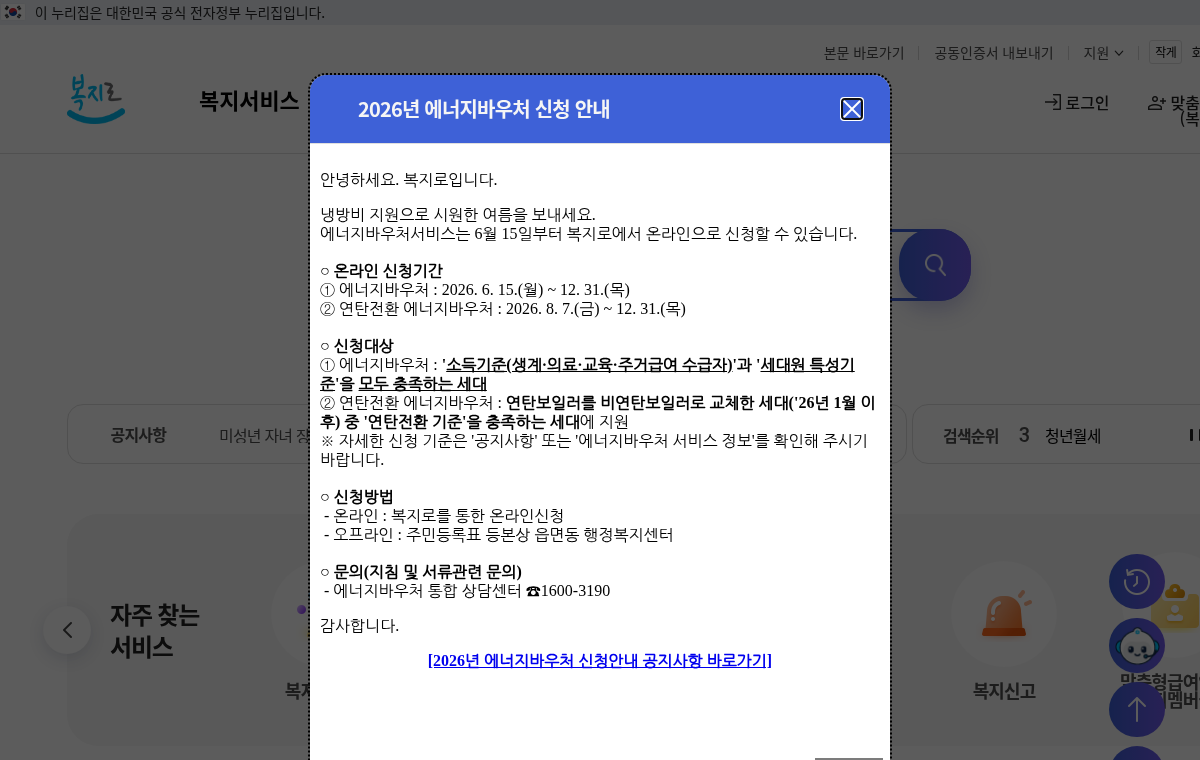Click '온라인 : 복지로를 통한 온라인신청' line
The width and height of the screenshot is (1200, 760).
pos(444,516)
